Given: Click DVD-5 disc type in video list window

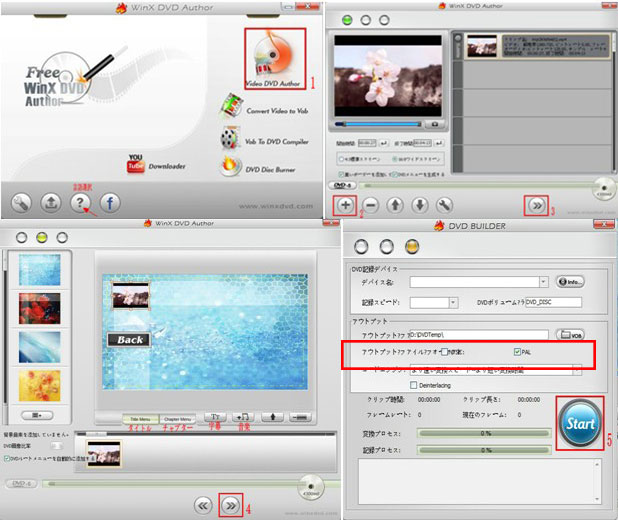Looking at the screenshot, I should pos(342,185).
